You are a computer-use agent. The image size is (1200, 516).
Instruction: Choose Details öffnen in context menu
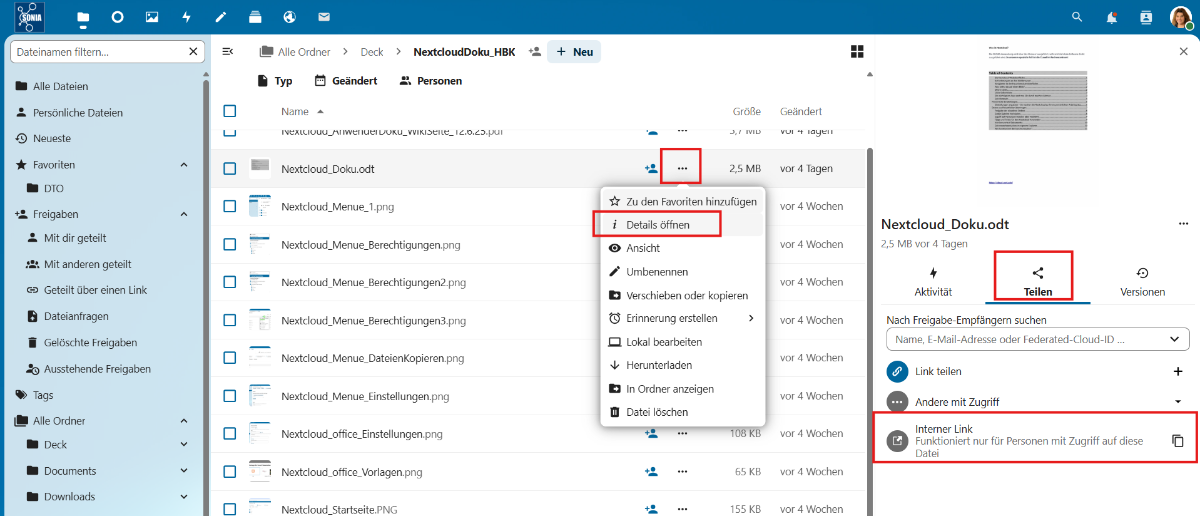click(657, 225)
